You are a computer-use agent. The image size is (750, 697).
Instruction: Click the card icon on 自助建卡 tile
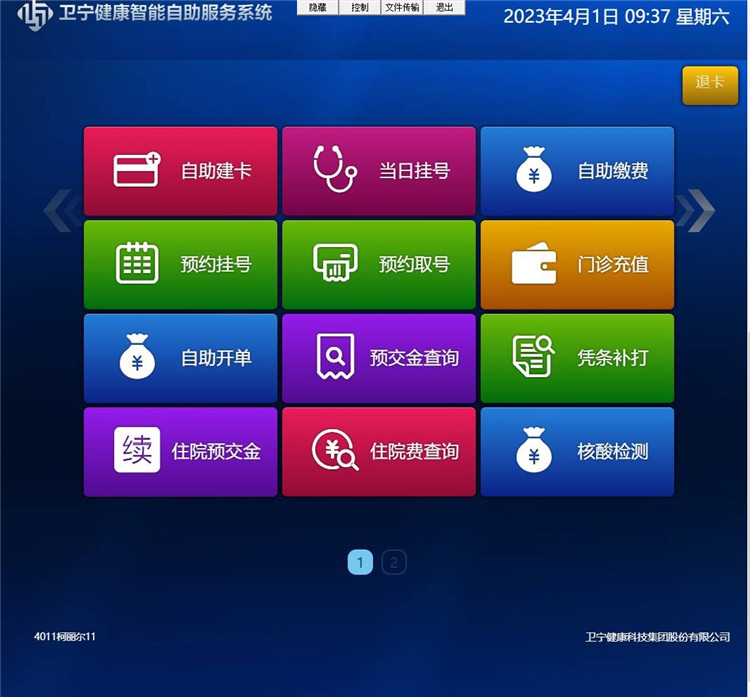(137, 169)
